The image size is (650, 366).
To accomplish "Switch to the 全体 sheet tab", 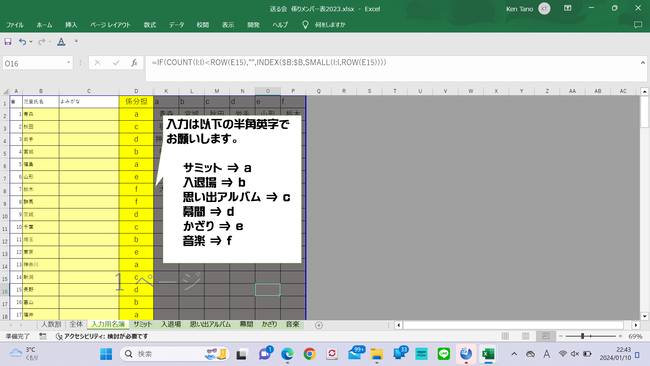I will click(x=76, y=324).
